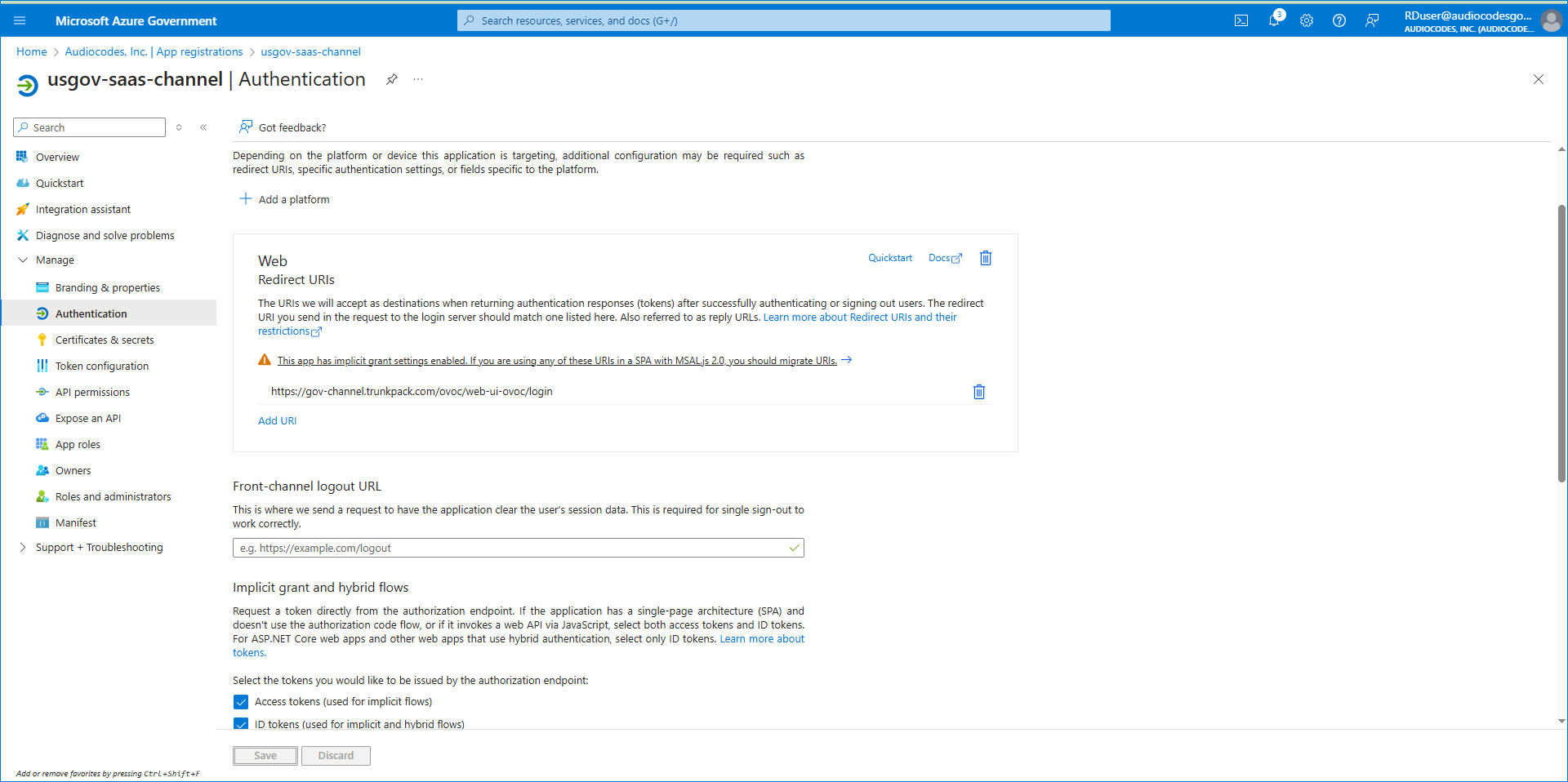Focus the global search bar
Screen dimensions: 1568x782
(784, 20)
